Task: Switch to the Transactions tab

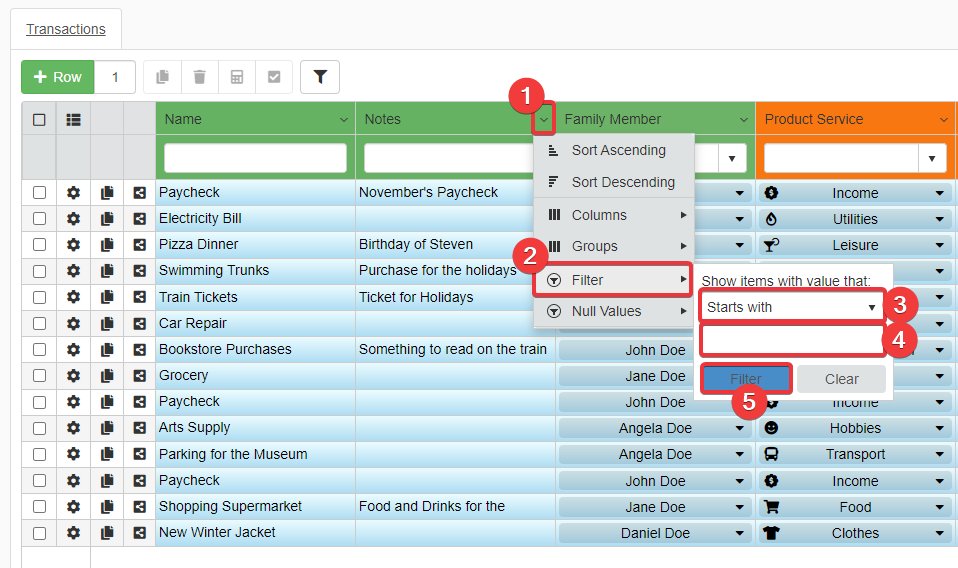Action: [x=66, y=29]
